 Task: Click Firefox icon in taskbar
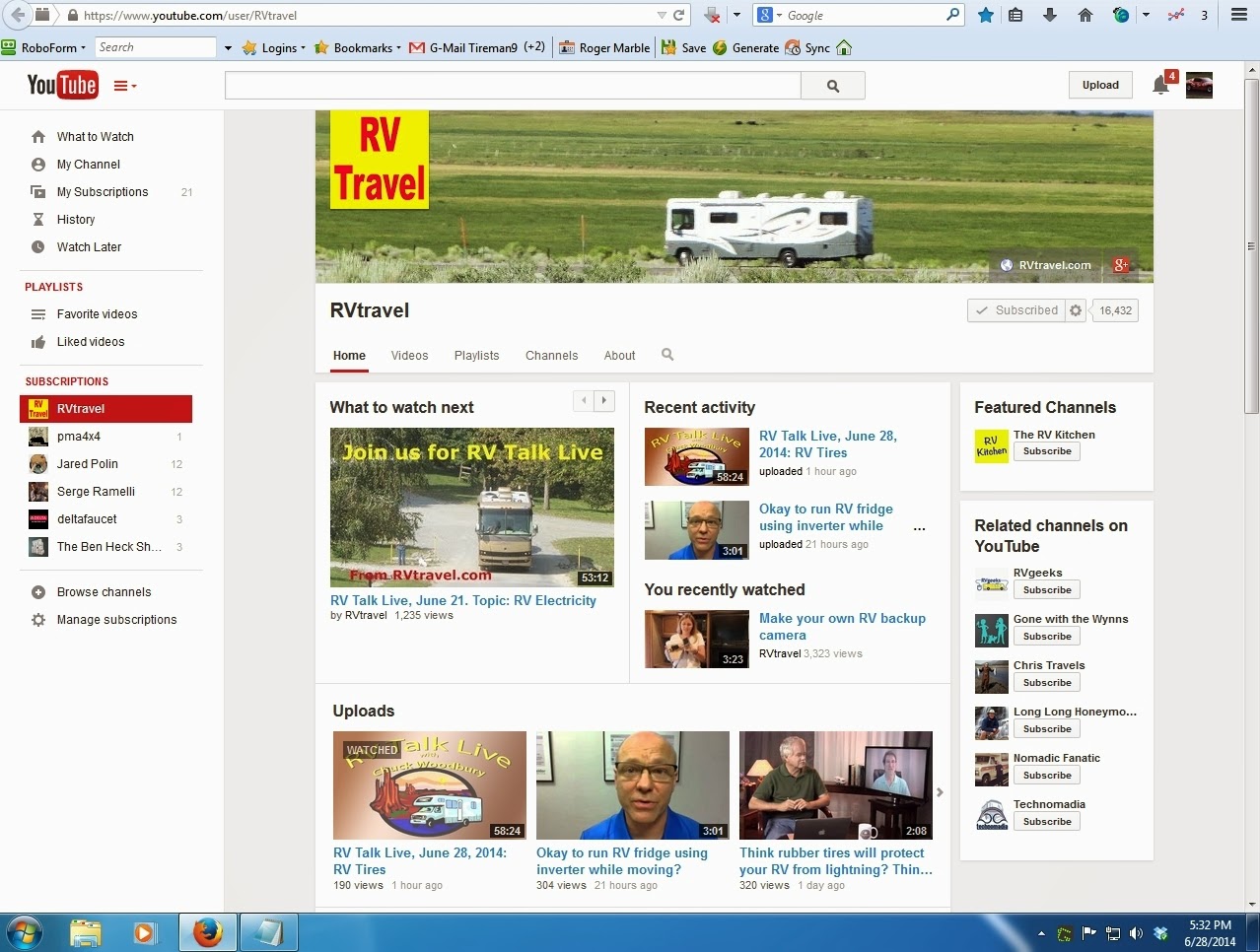coord(207,932)
